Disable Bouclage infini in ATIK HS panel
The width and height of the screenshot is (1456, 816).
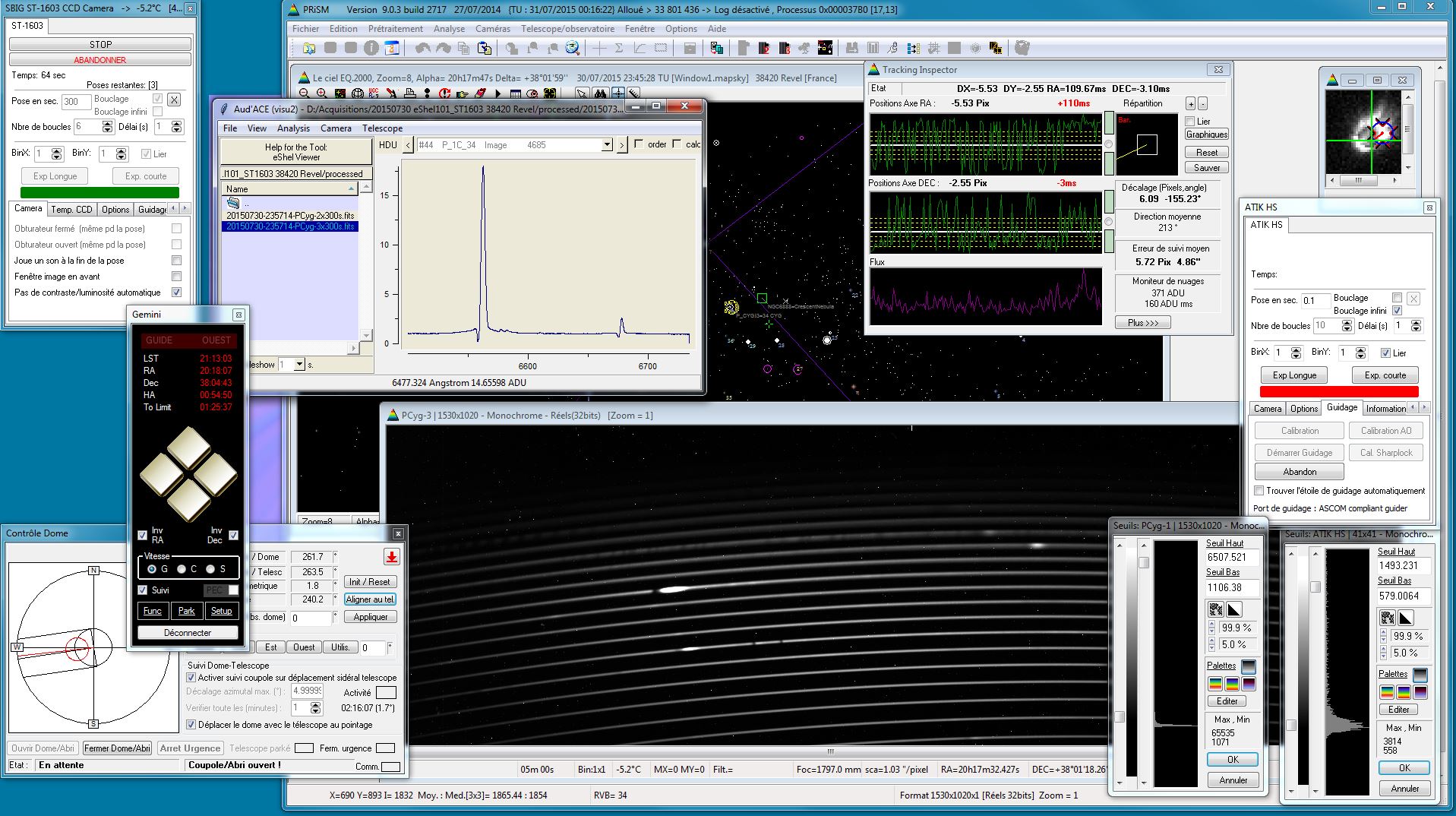pos(1397,310)
